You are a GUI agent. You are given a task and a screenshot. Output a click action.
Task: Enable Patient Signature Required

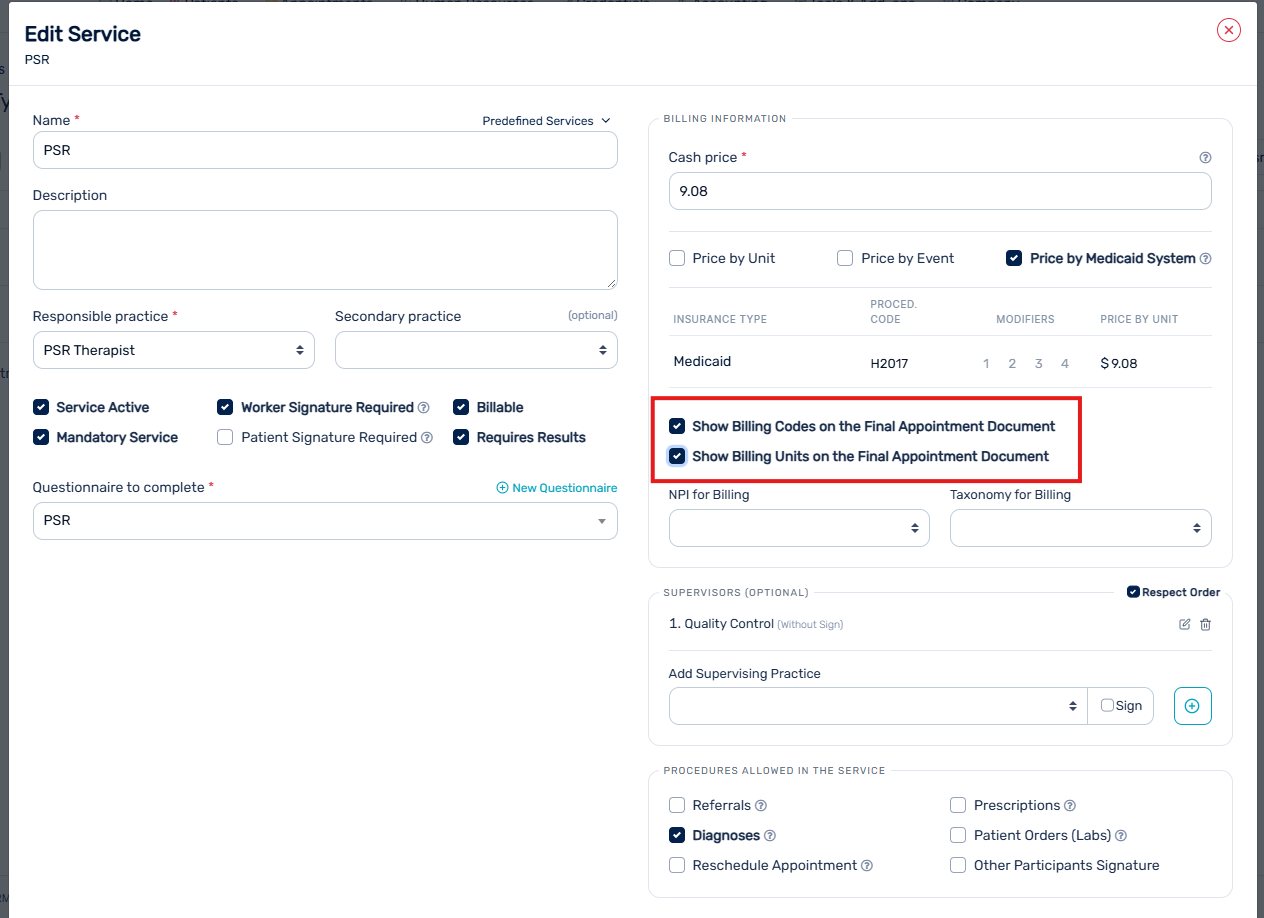(225, 437)
